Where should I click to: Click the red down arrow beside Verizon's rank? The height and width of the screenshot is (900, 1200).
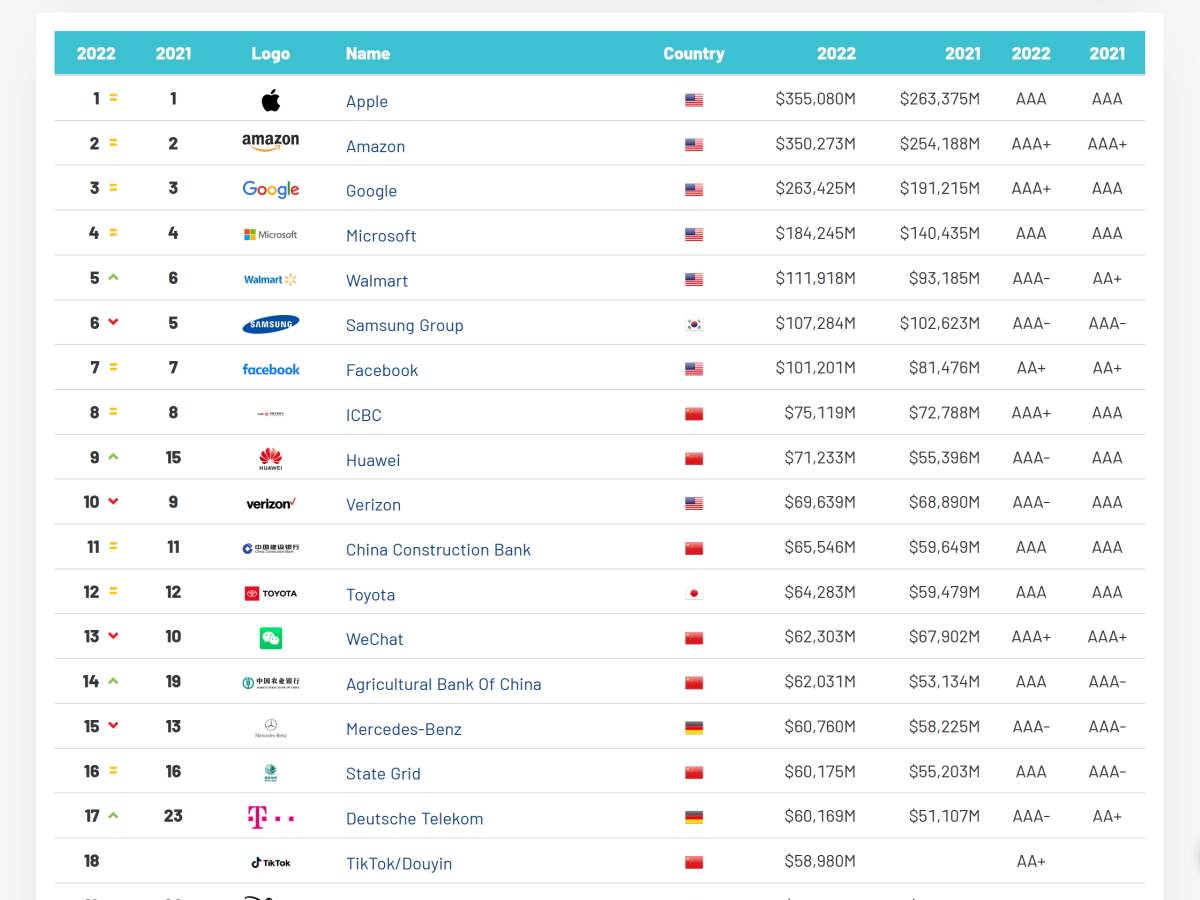(112, 501)
